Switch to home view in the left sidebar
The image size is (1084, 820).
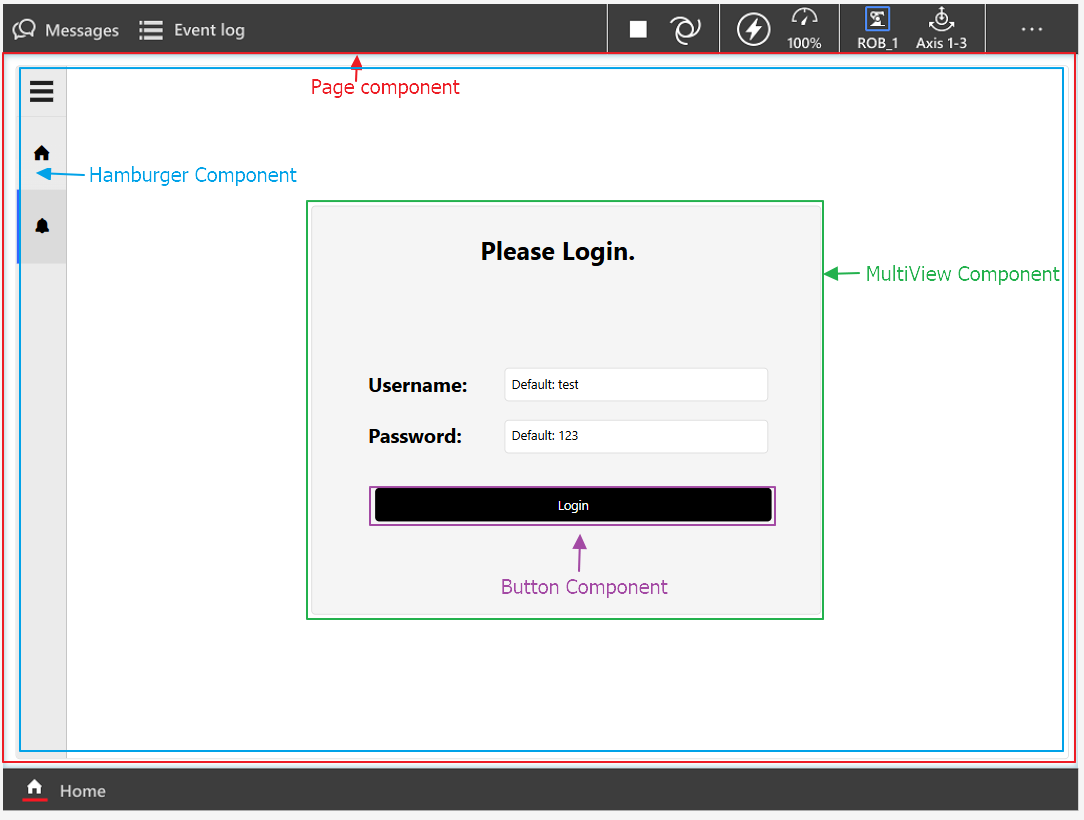point(42,152)
